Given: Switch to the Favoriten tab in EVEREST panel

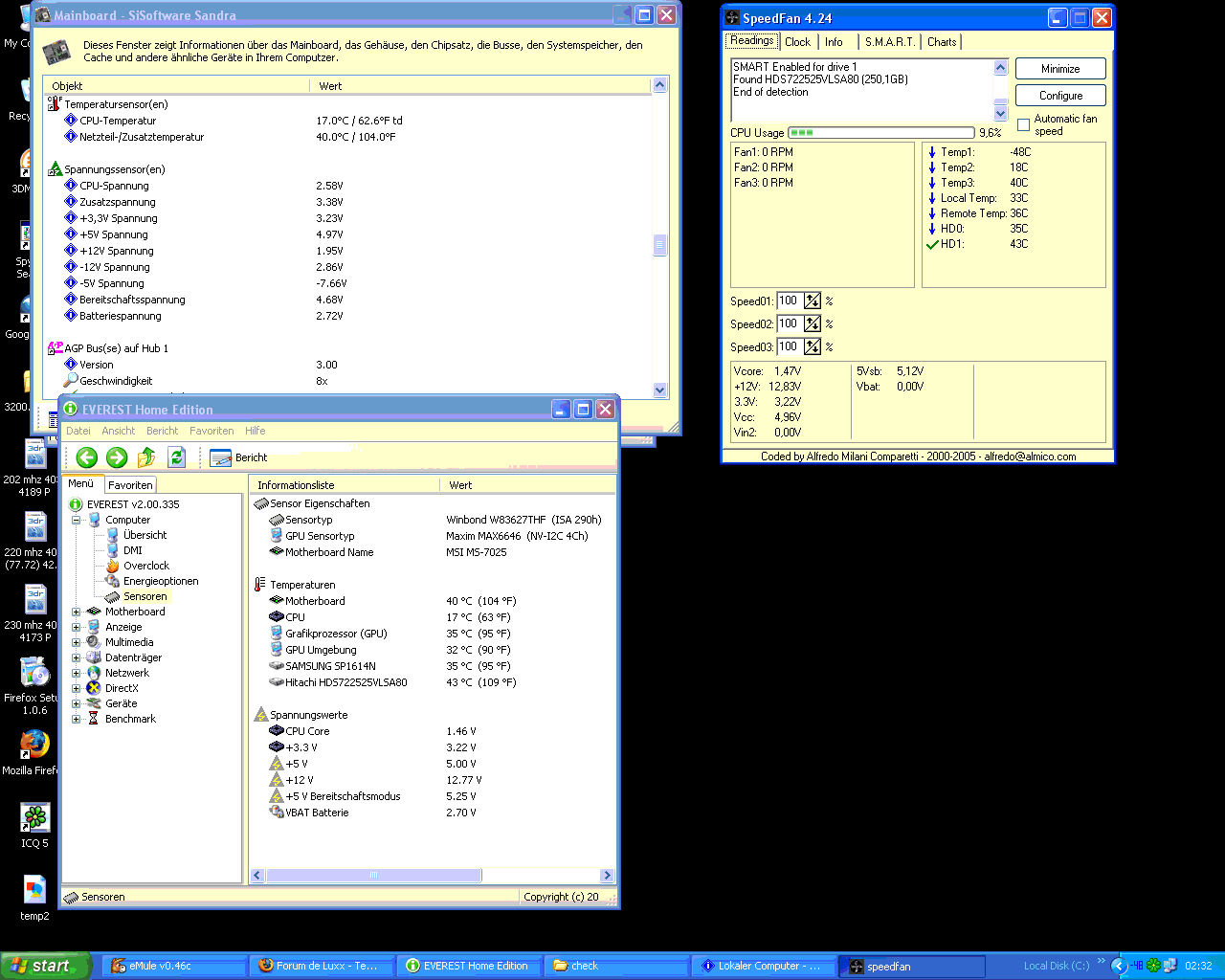Looking at the screenshot, I should coord(129,485).
